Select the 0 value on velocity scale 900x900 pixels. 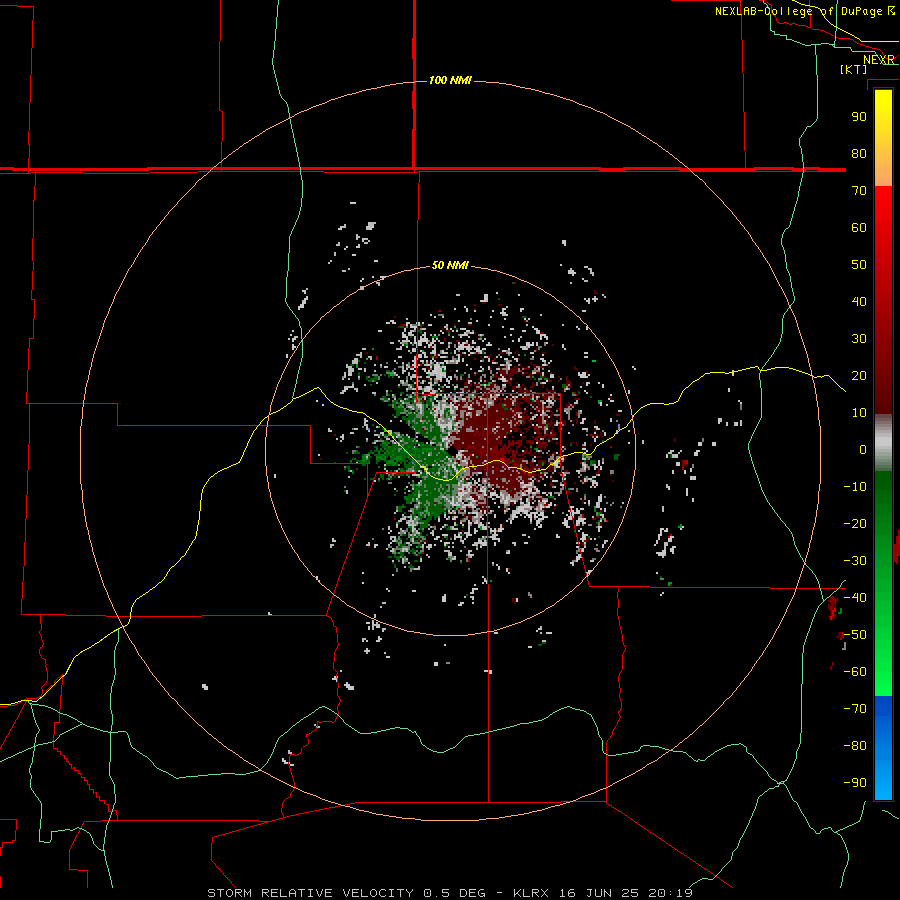pos(863,449)
